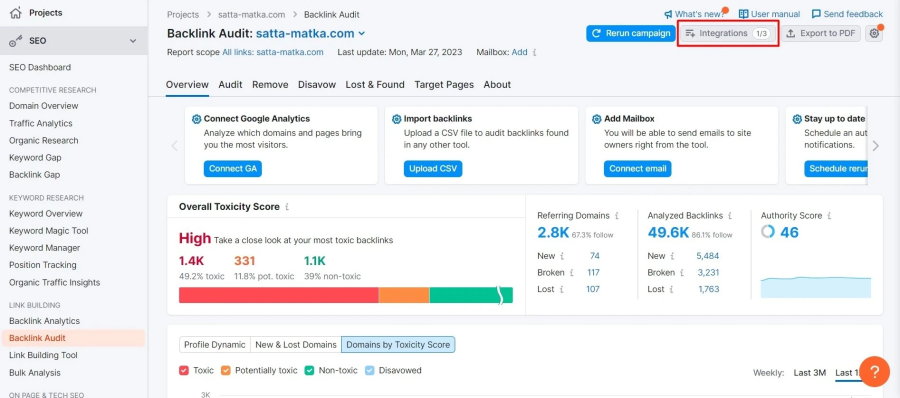Image resolution: width=900 pixels, height=398 pixels.
Task: Open the campaign settings gear icon
Action: pos(874,33)
